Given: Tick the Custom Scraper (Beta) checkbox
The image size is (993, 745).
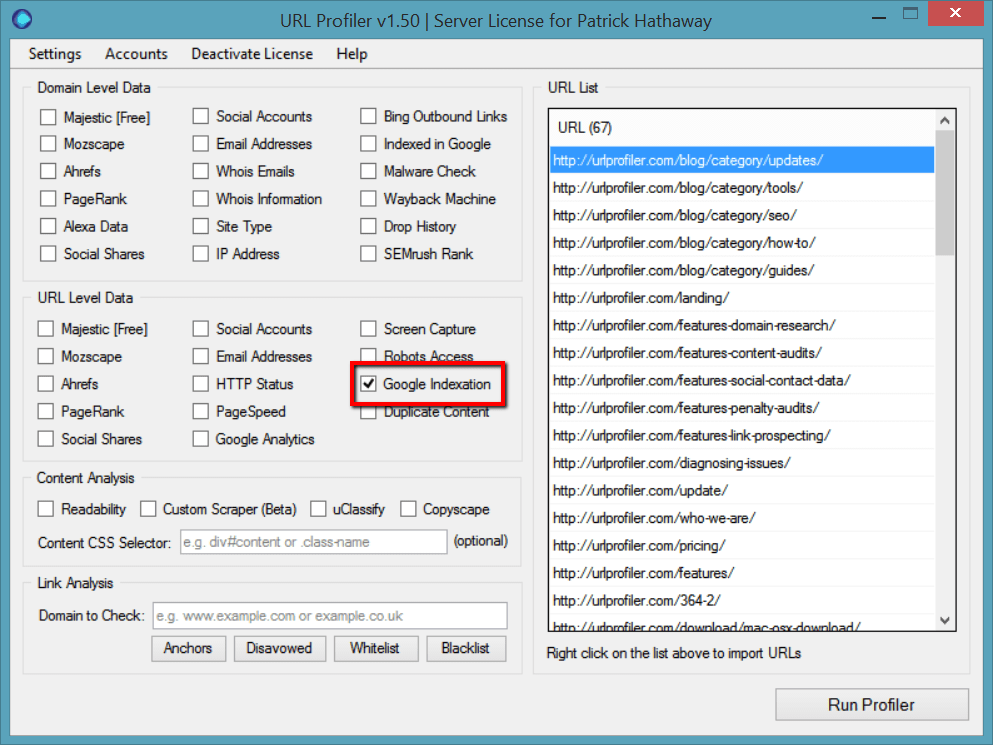Looking at the screenshot, I should pos(148,509).
